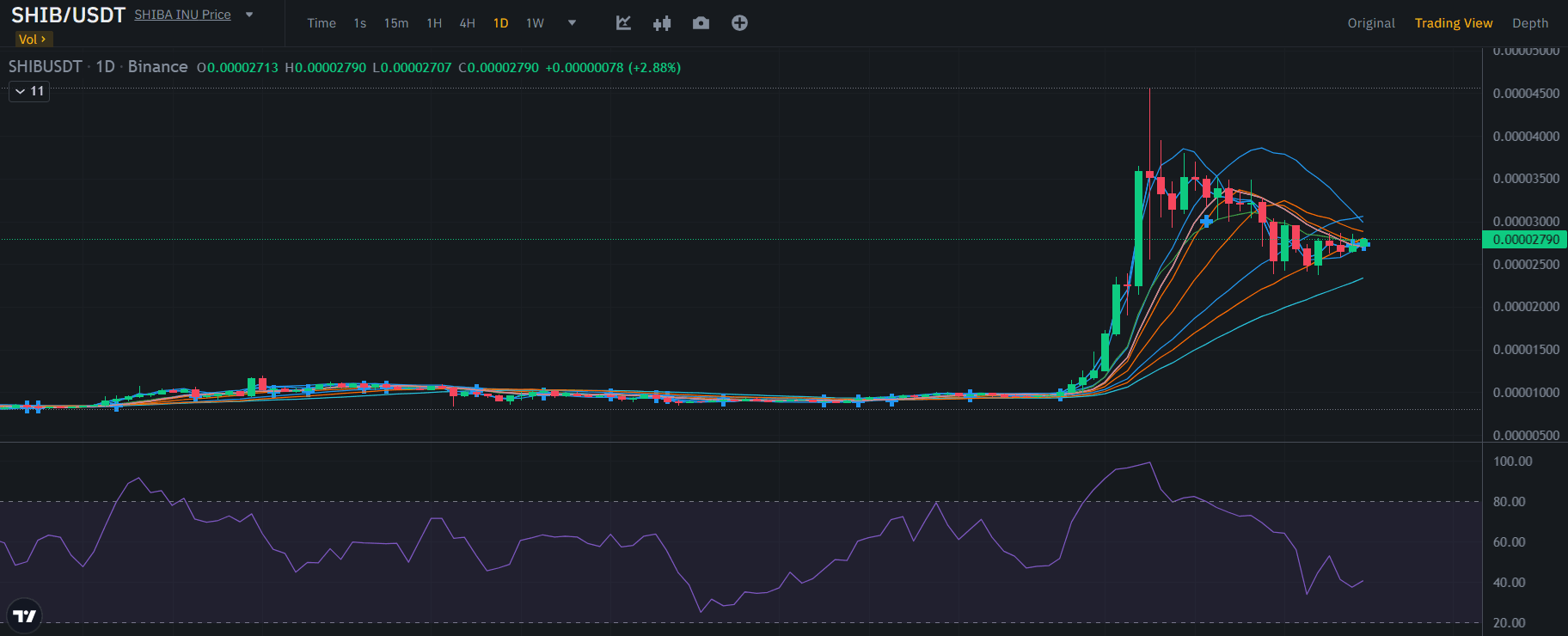Expand the more intervals dropdown arrow
Screen dimensions: 1568x636
tap(572, 23)
